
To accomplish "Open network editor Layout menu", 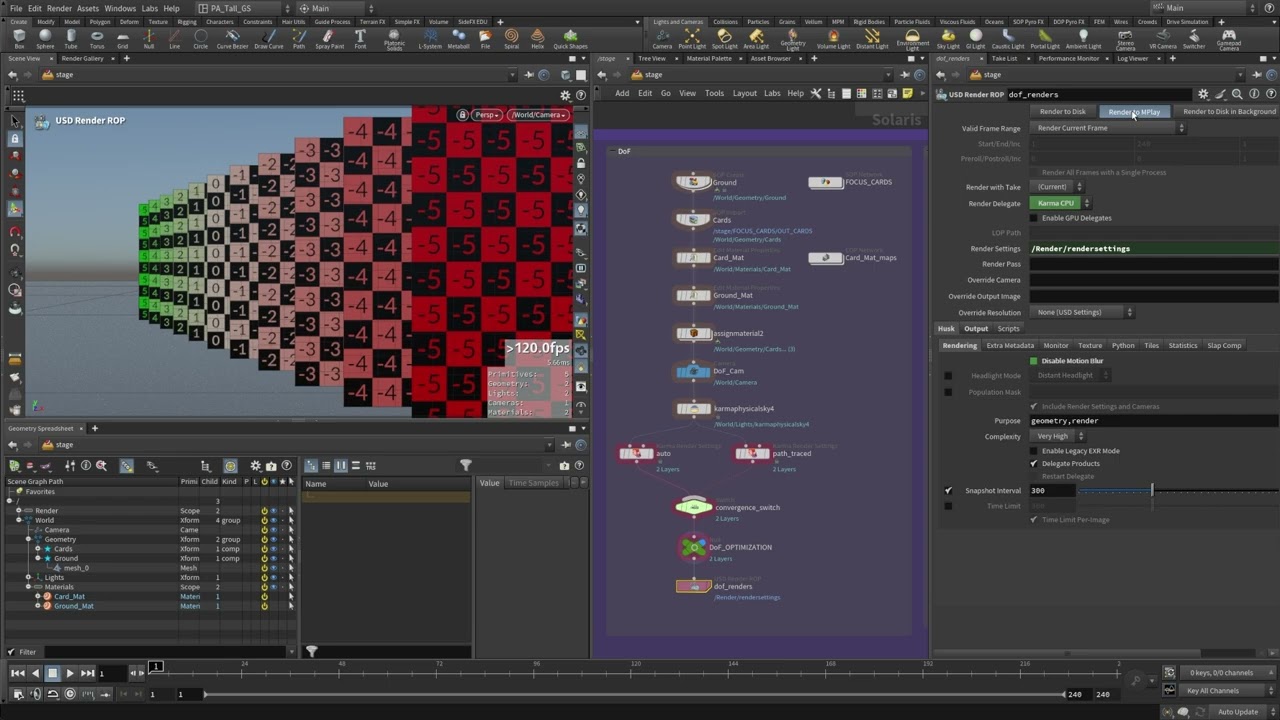I will [745, 93].
